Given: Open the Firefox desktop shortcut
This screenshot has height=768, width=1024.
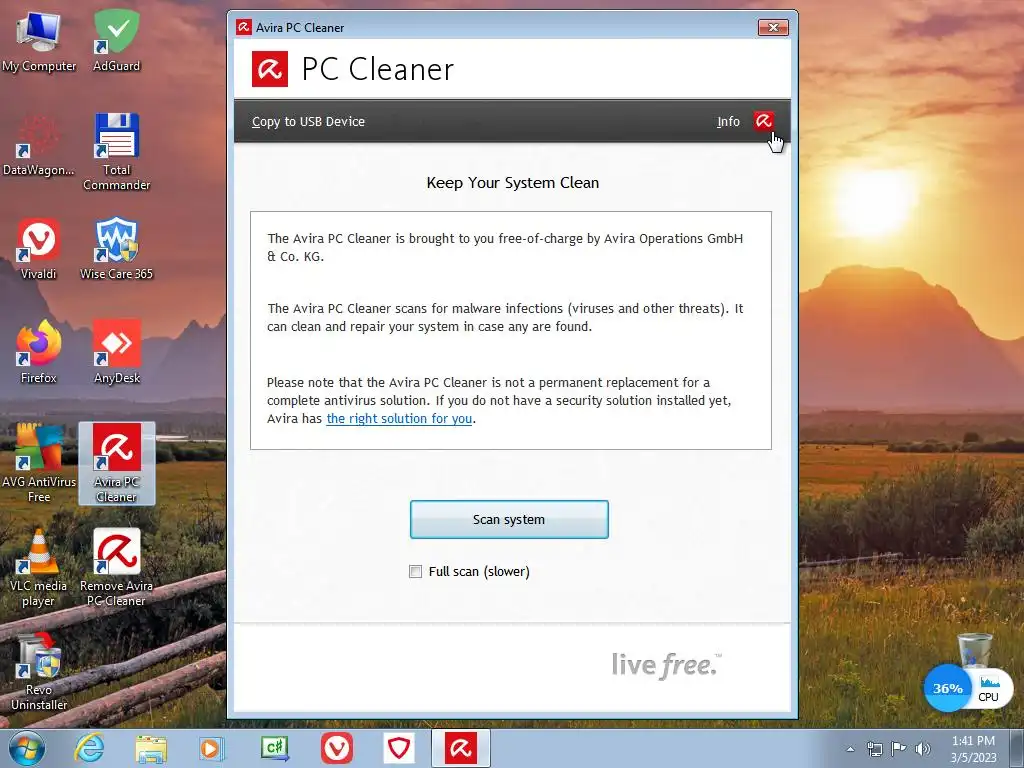Looking at the screenshot, I should pos(39,353).
